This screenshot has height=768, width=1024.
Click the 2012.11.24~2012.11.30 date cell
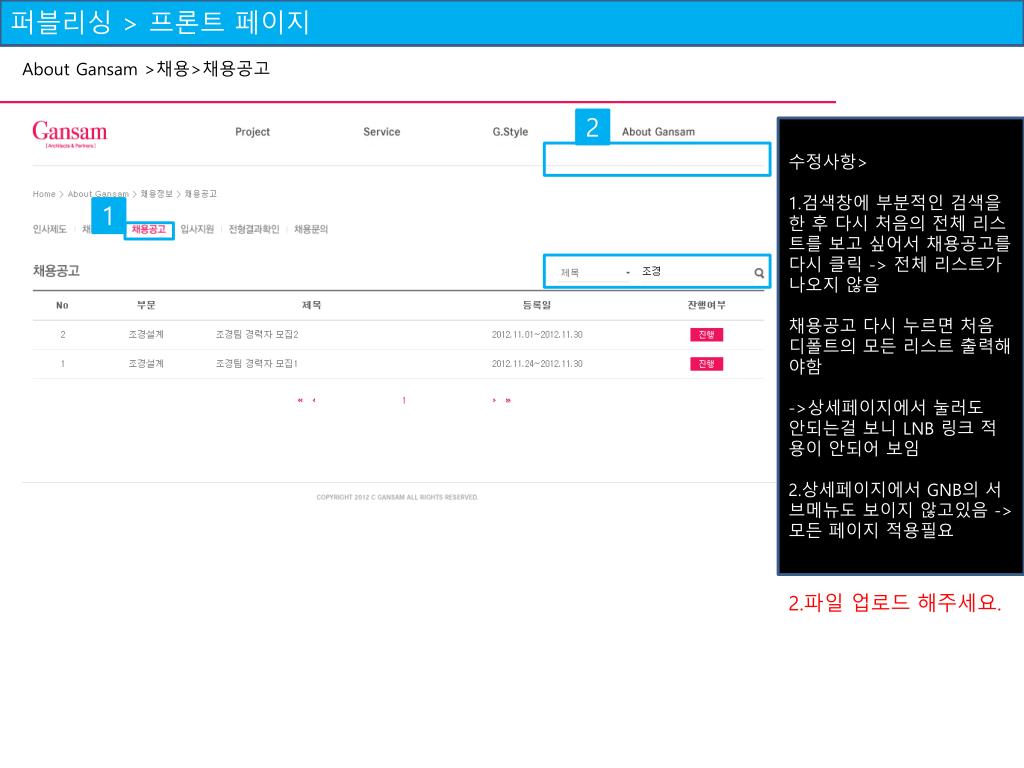tap(537, 364)
